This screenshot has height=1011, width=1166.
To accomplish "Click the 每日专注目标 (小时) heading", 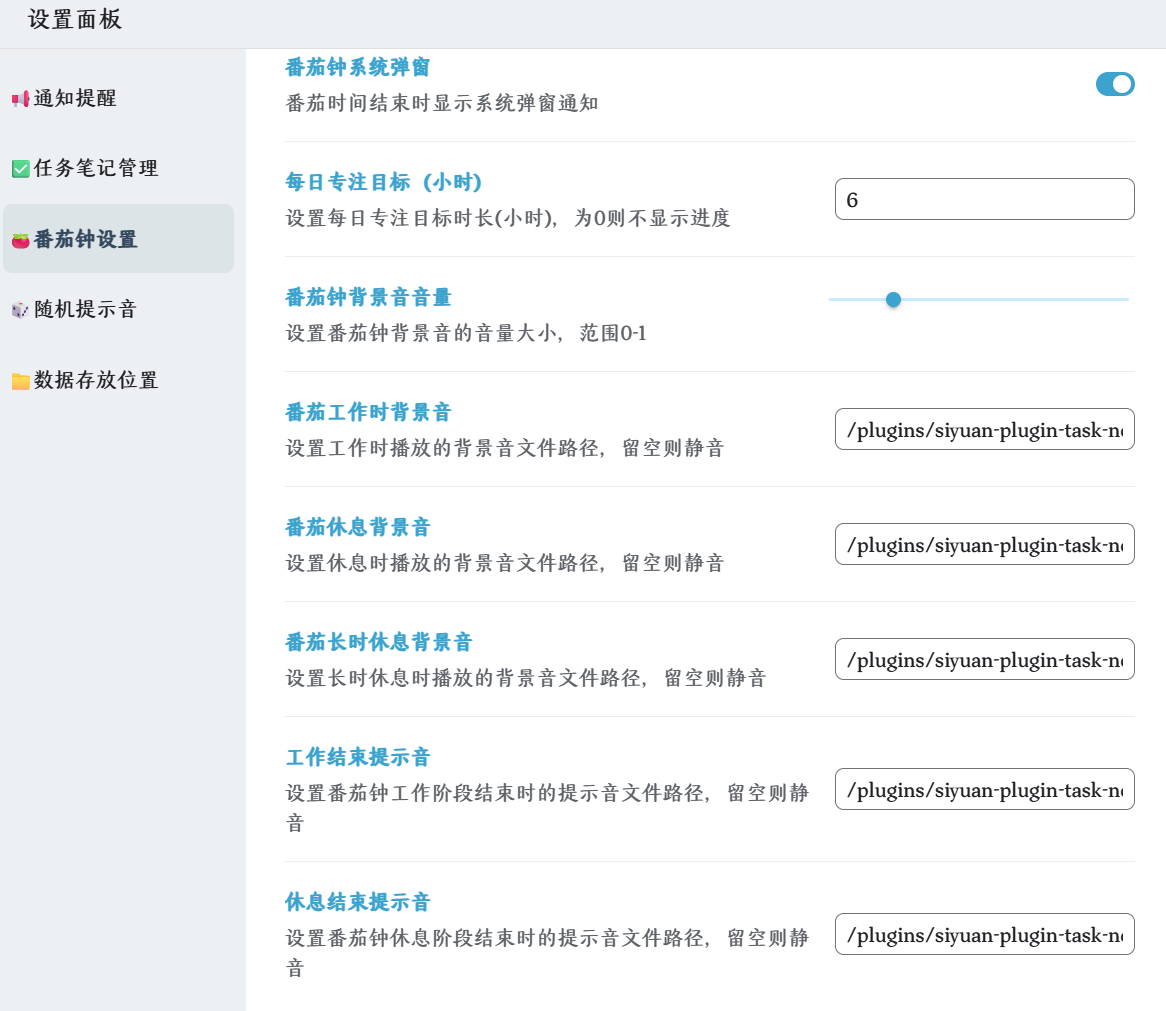I will (x=384, y=182).
